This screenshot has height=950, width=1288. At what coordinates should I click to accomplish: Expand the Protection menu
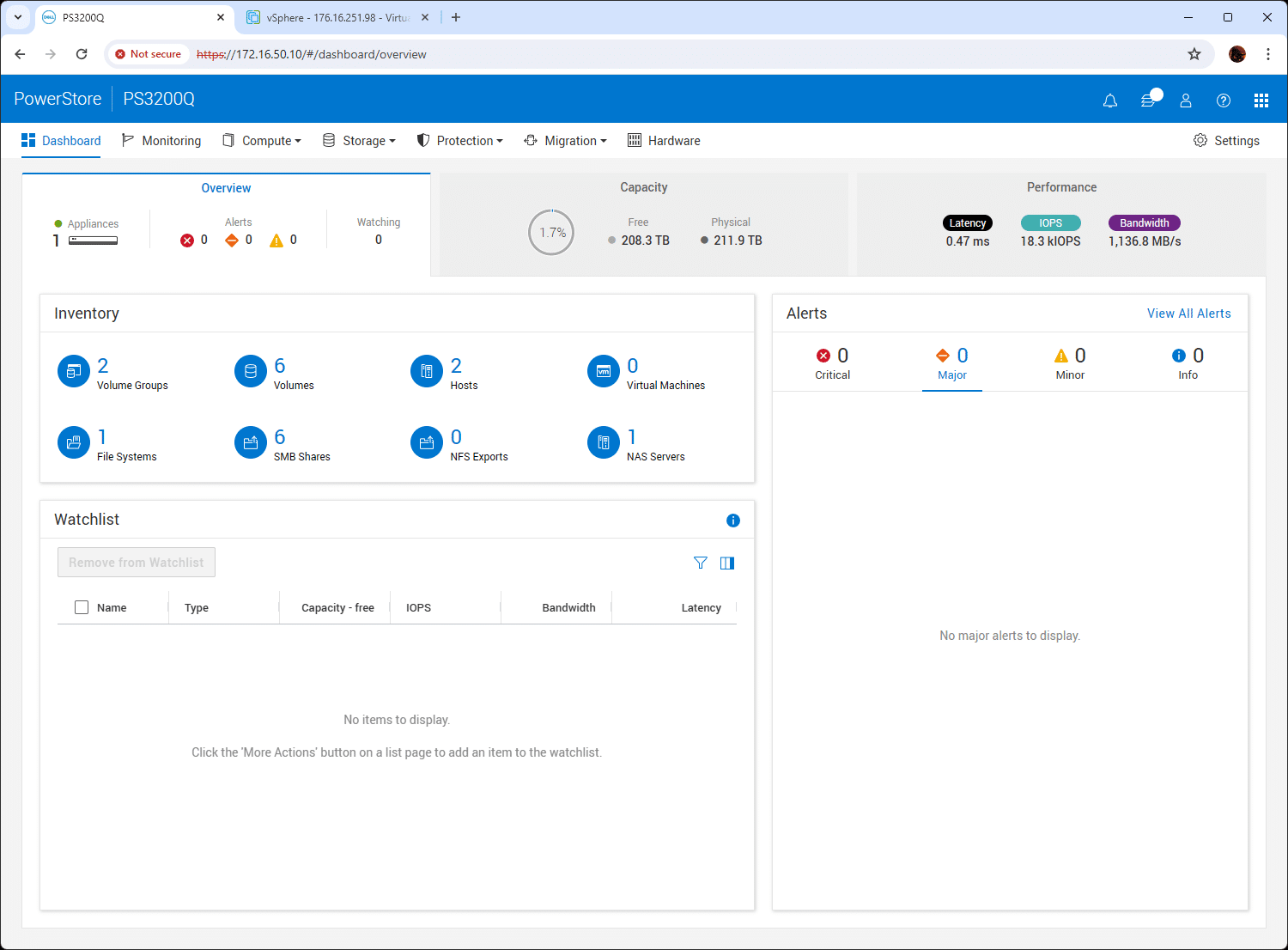459,141
